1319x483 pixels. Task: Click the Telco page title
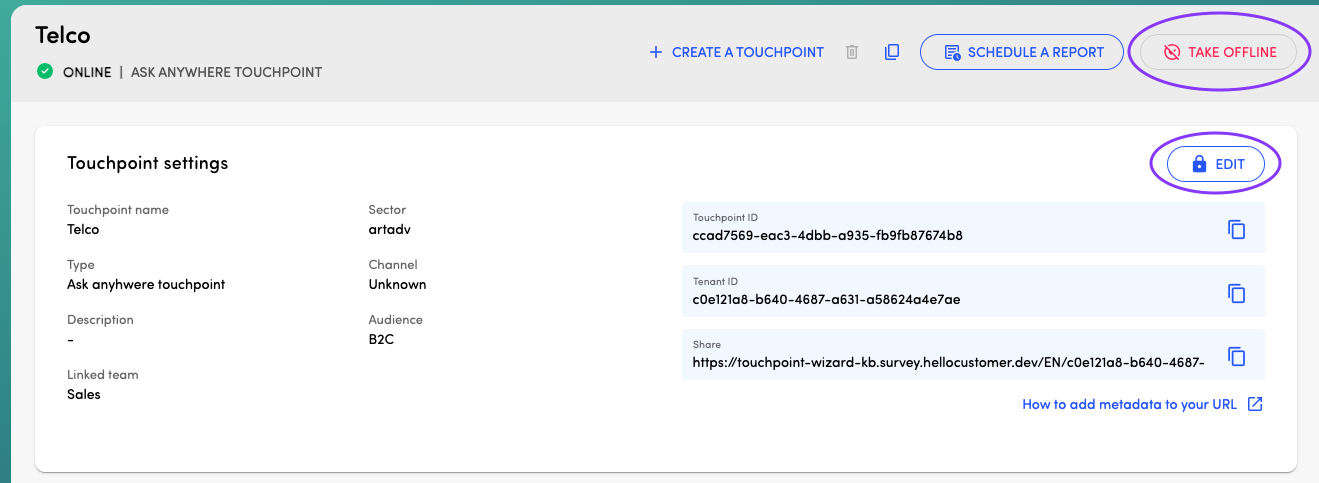click(x=63, y=35)
